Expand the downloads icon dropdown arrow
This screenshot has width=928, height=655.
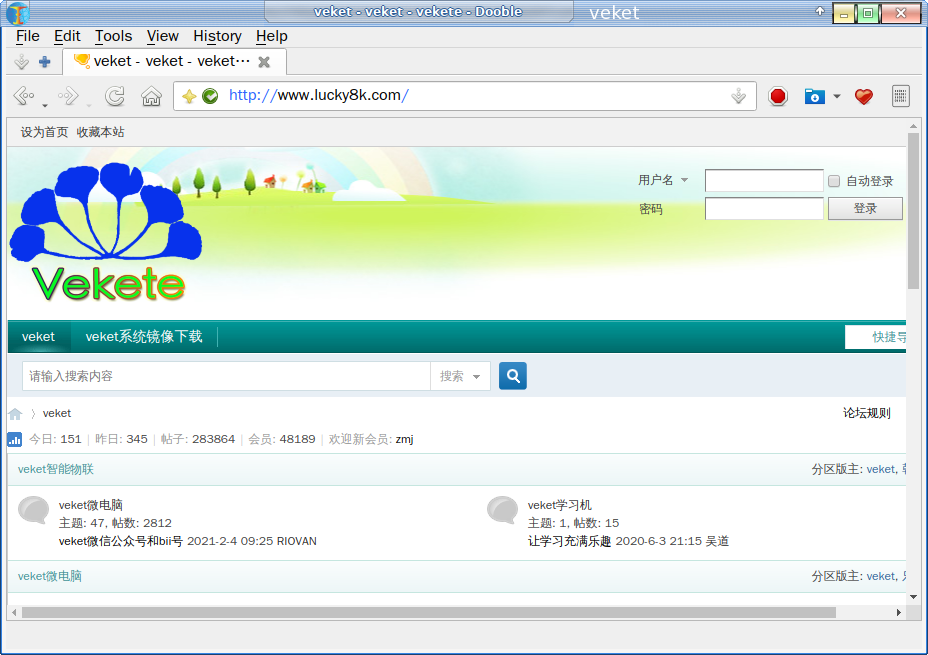coord(837,96)
